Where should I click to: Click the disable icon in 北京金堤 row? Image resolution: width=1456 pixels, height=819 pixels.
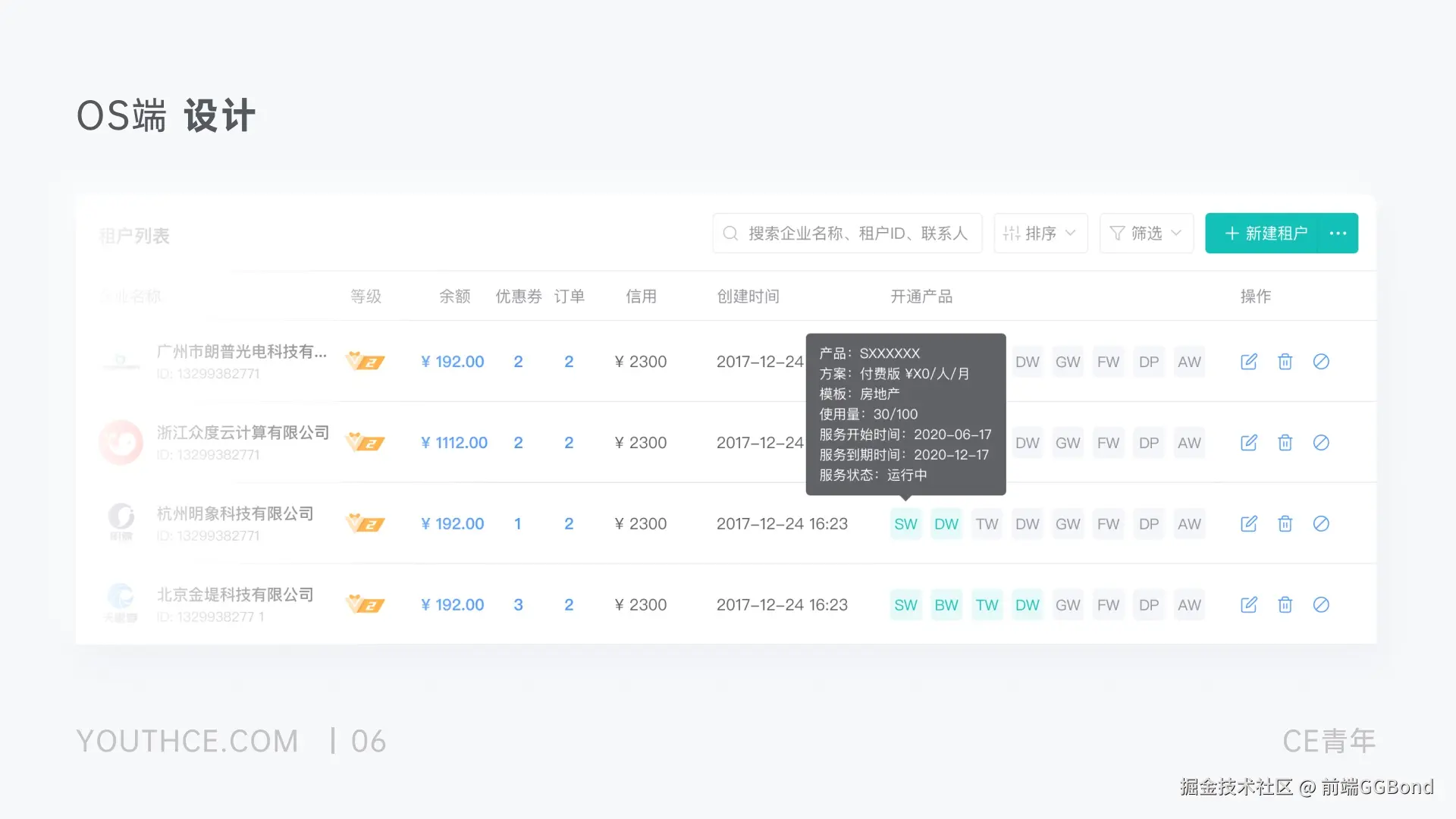pos(1321,605)
